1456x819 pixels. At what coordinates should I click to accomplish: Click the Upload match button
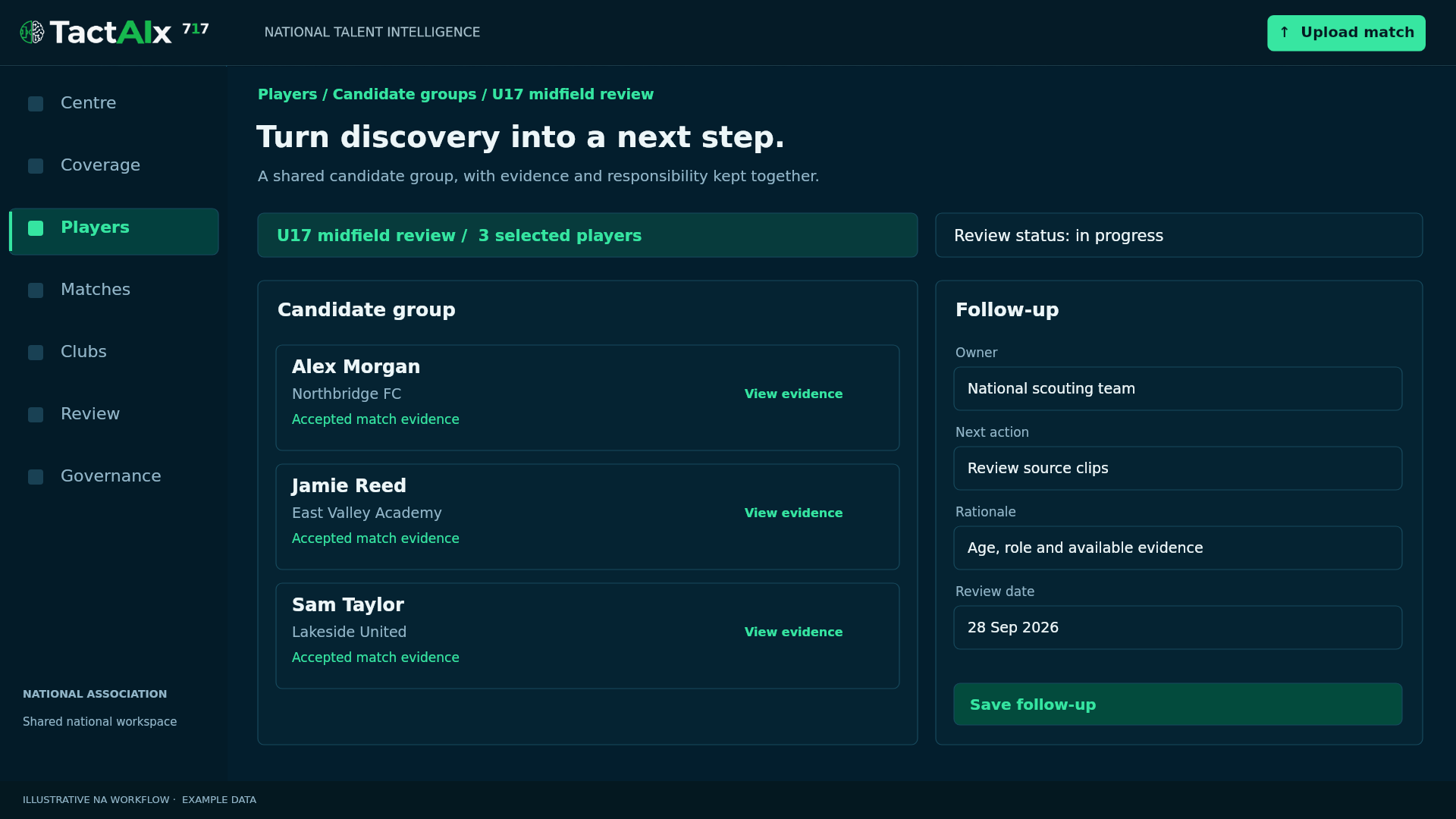[x=1346, y=33]
